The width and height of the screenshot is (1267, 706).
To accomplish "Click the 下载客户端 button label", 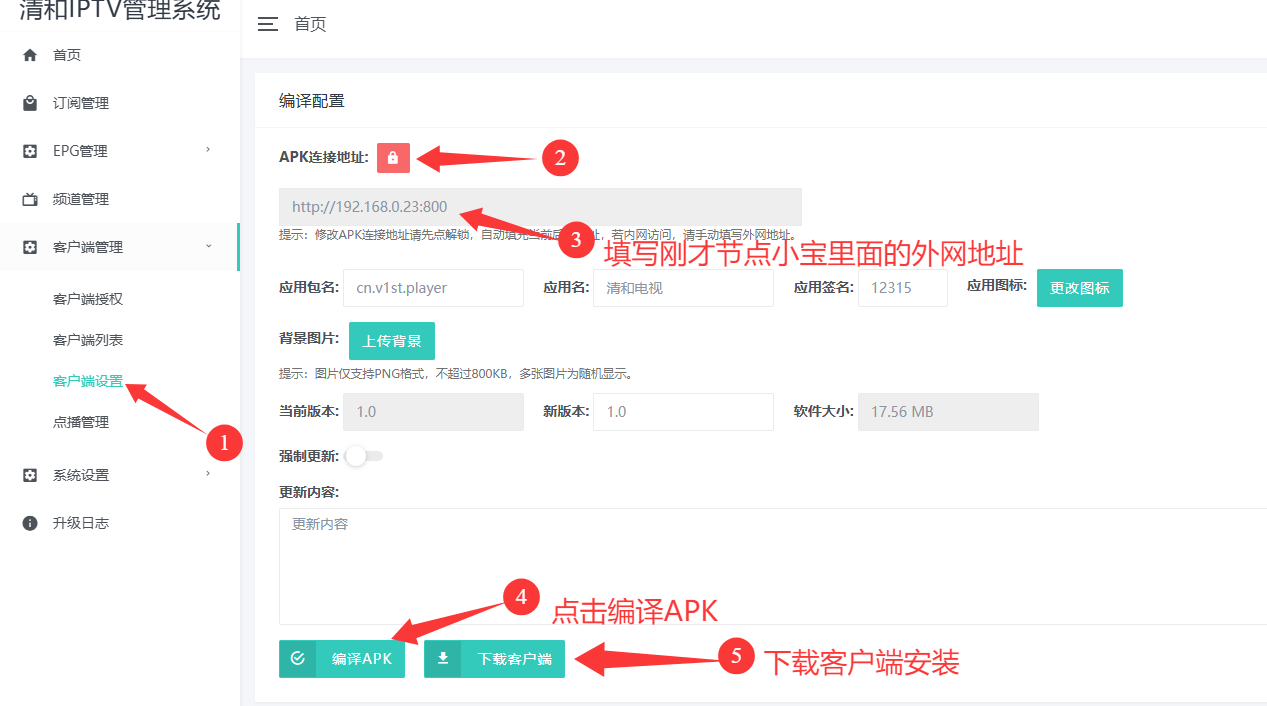I will tap(514, 659).
